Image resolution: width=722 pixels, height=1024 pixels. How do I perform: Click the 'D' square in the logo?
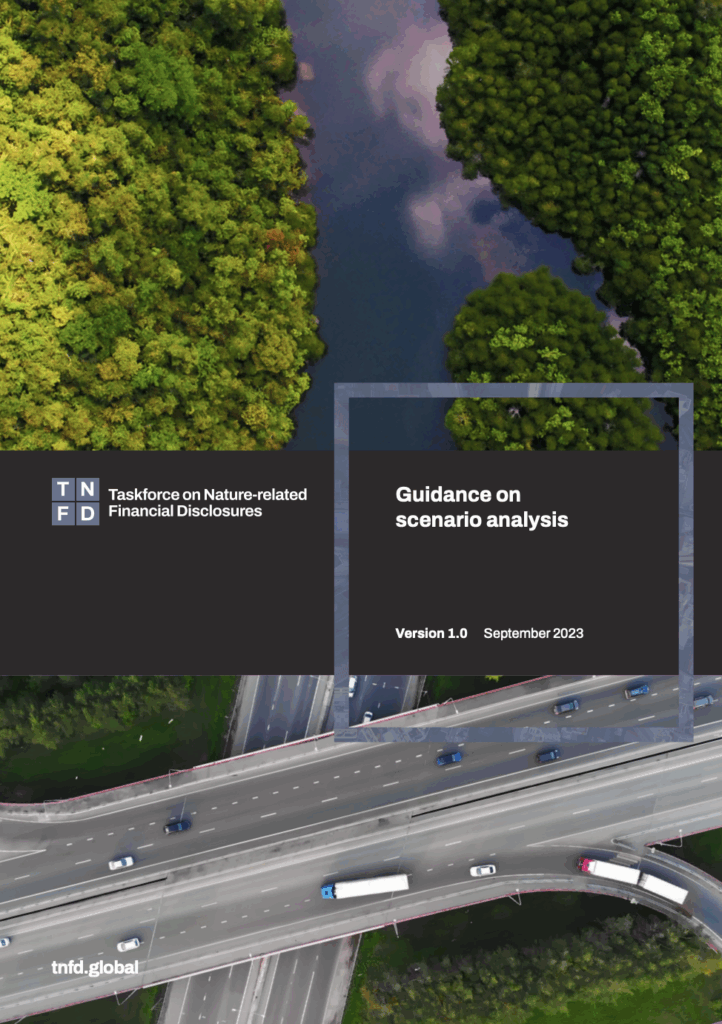coord(88,514)
